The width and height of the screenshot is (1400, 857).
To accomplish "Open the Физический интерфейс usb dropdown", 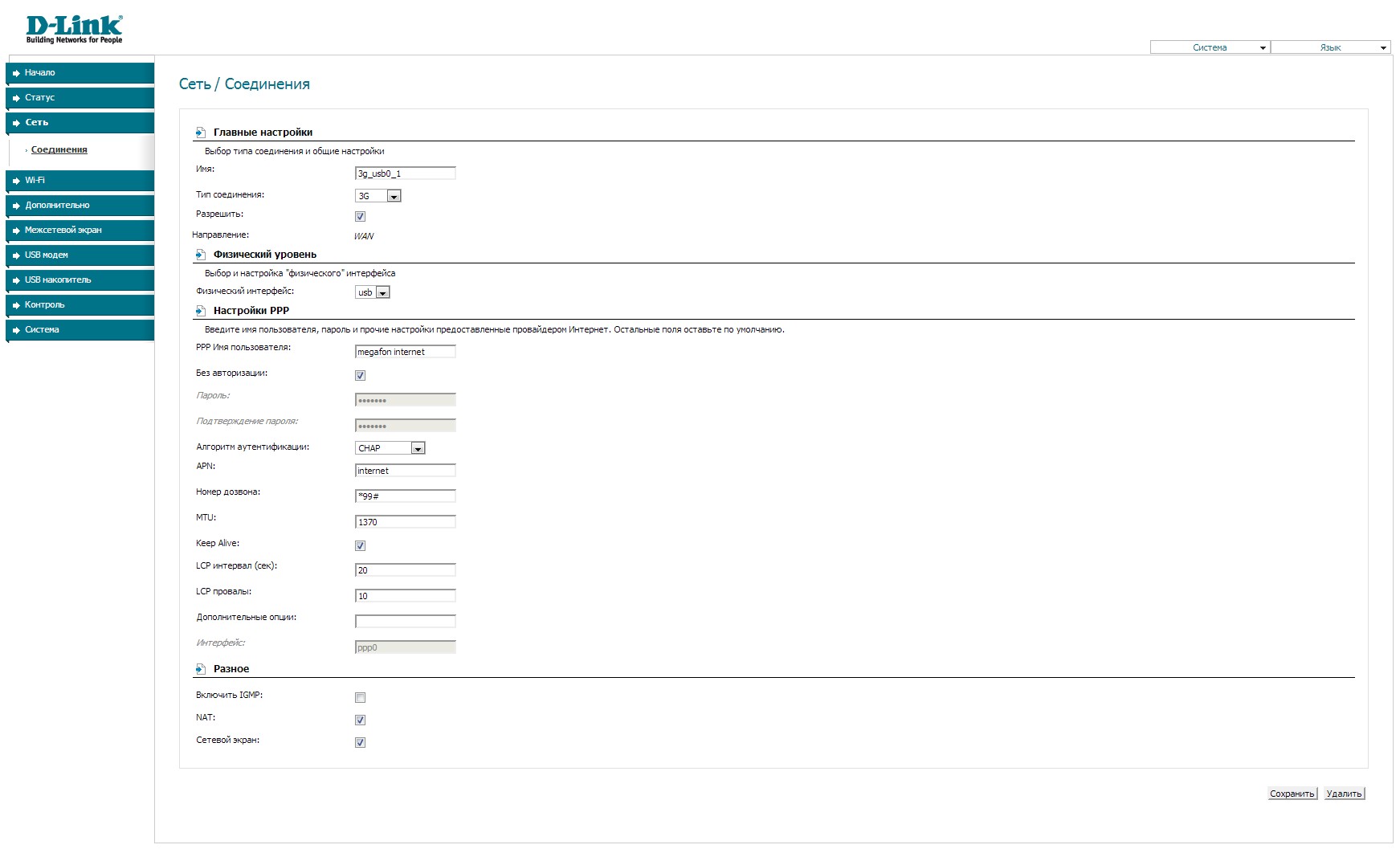I will 373,292.
